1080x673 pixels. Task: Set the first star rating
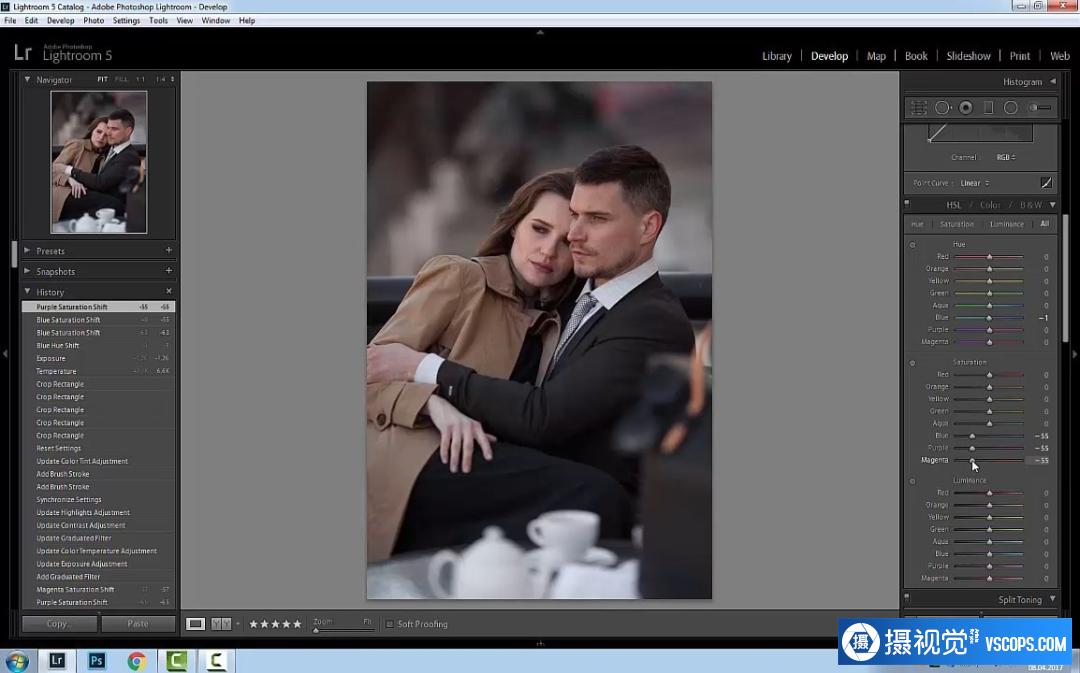pos(253,624)
